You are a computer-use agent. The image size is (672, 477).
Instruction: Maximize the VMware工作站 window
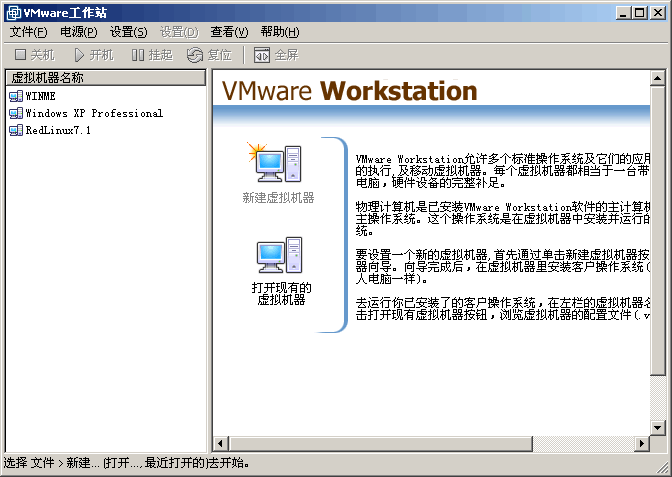639,13
